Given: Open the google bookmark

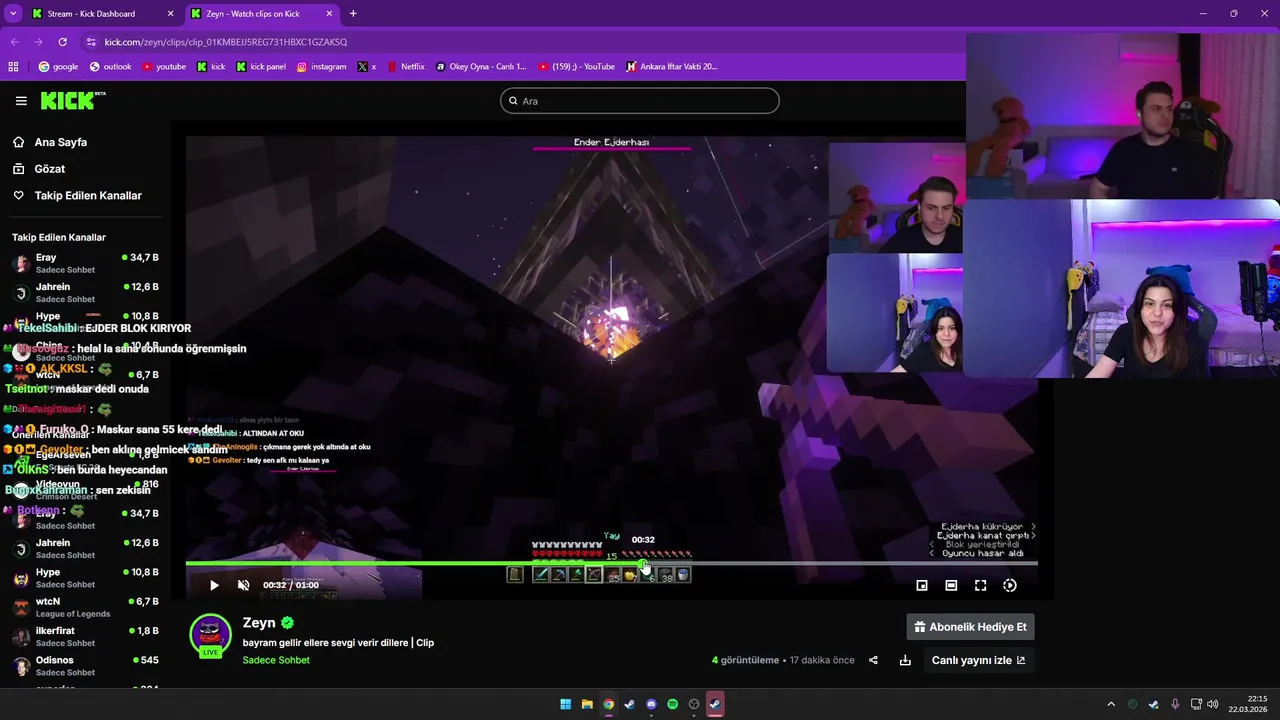Looking at the screenshot, I should [x=58, y=67].
